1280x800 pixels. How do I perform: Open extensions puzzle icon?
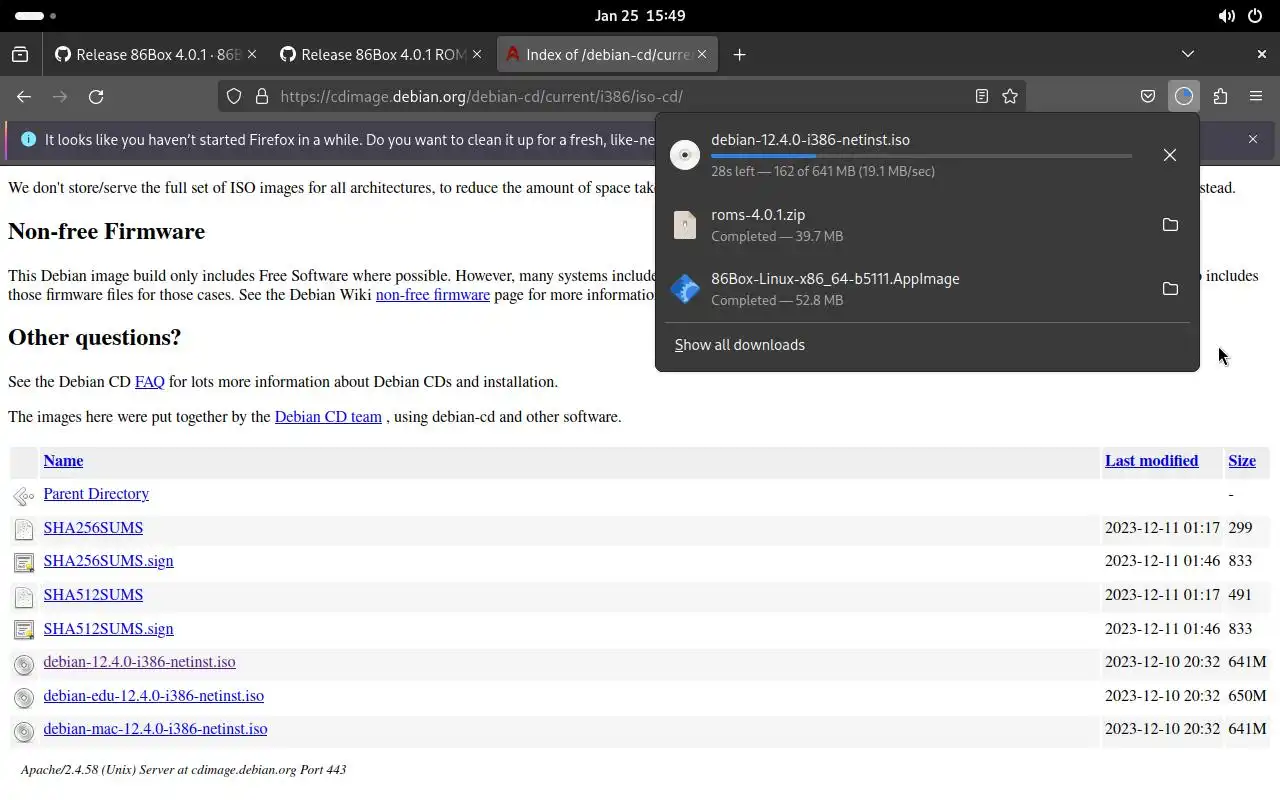1220,97
